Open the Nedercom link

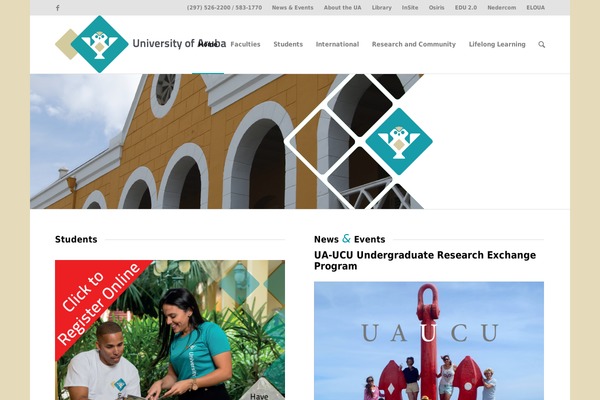coord(501,8)
